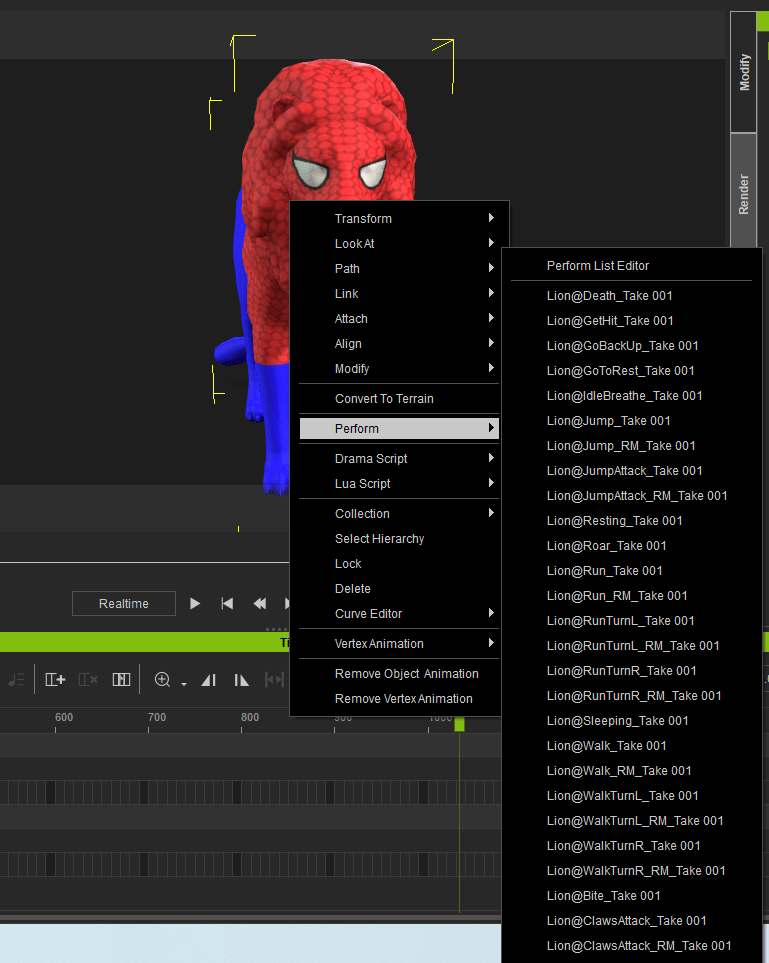
Task: Choose Remove Object Animation
Action: [399, 674]
